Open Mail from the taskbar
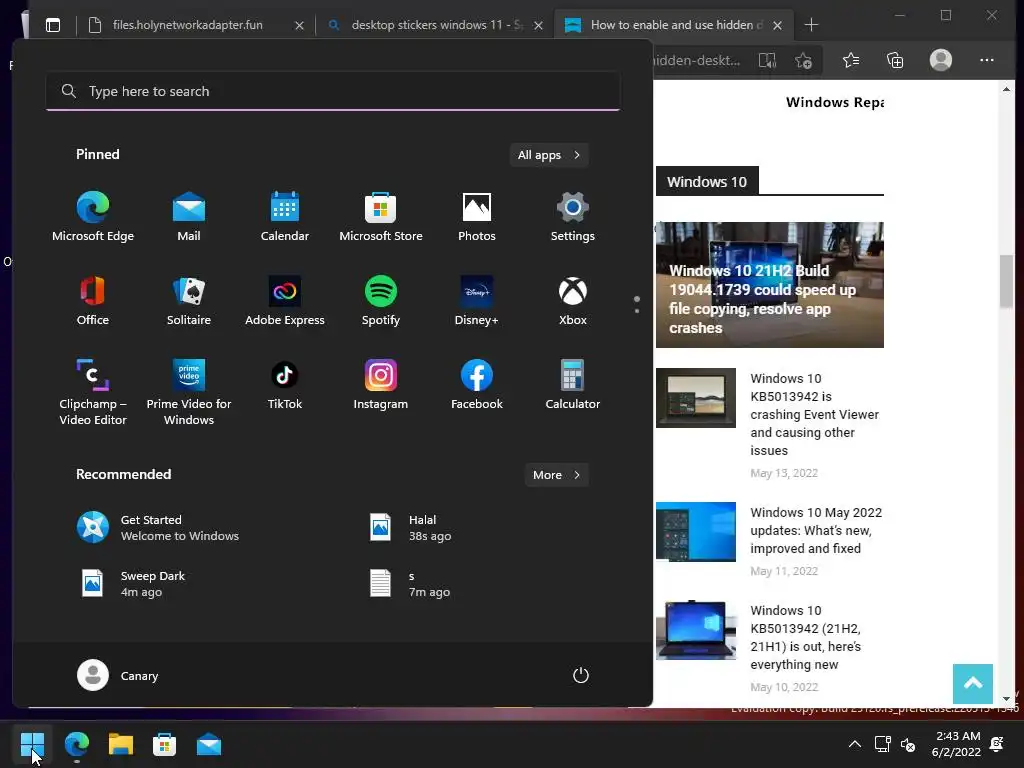The image size is (1024, 768). tap(209, 744)
